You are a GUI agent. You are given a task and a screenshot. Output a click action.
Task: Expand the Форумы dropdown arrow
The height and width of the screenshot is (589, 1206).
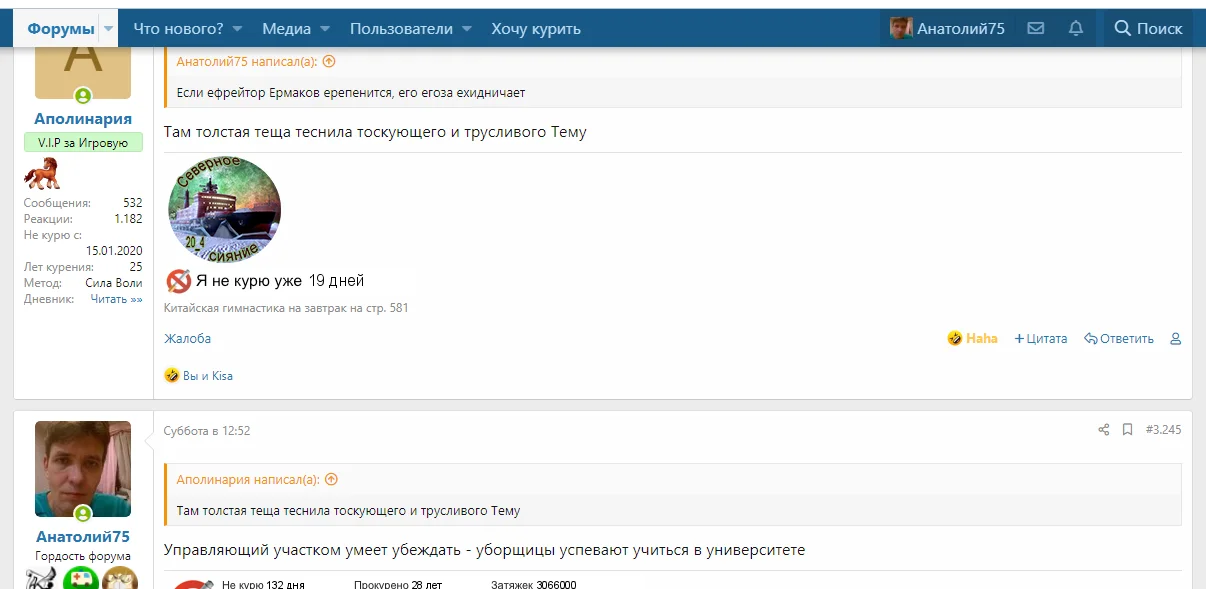[106, 28]
